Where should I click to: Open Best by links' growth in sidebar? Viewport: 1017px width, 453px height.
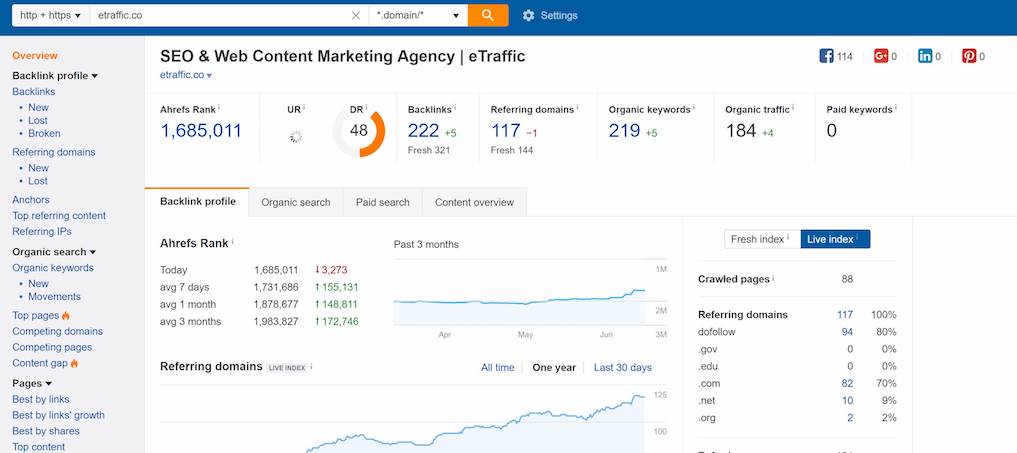click(58, 415)
